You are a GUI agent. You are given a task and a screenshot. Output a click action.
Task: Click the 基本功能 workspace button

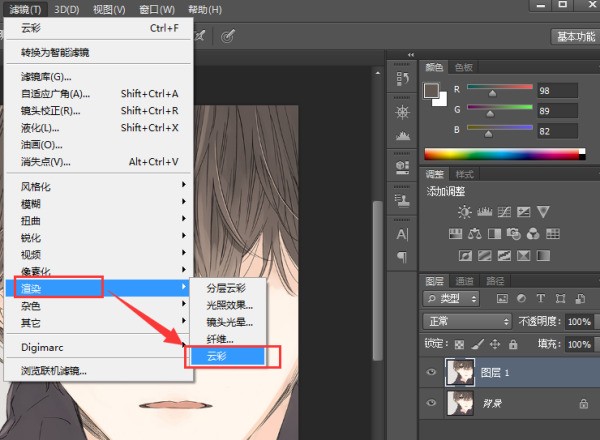pyautogui.click(x=572, y=36)
